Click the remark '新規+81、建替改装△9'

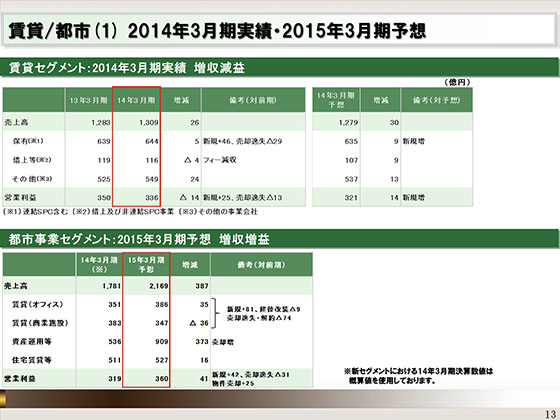[x=264, y=309]
